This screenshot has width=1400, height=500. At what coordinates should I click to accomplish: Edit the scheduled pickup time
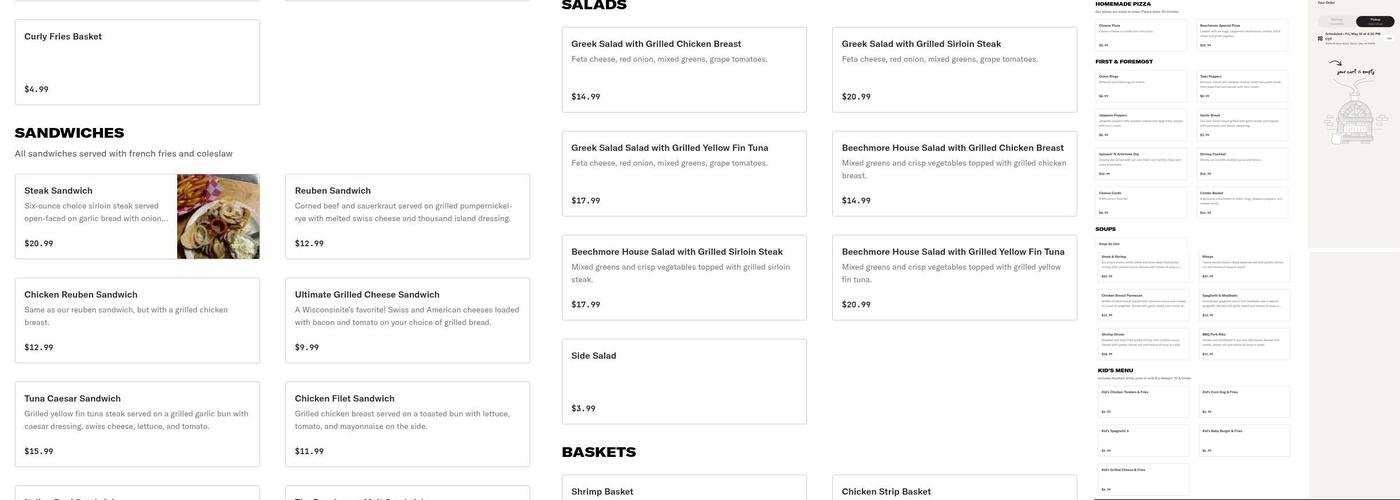pyautogui.click(x=1389, y=38)
